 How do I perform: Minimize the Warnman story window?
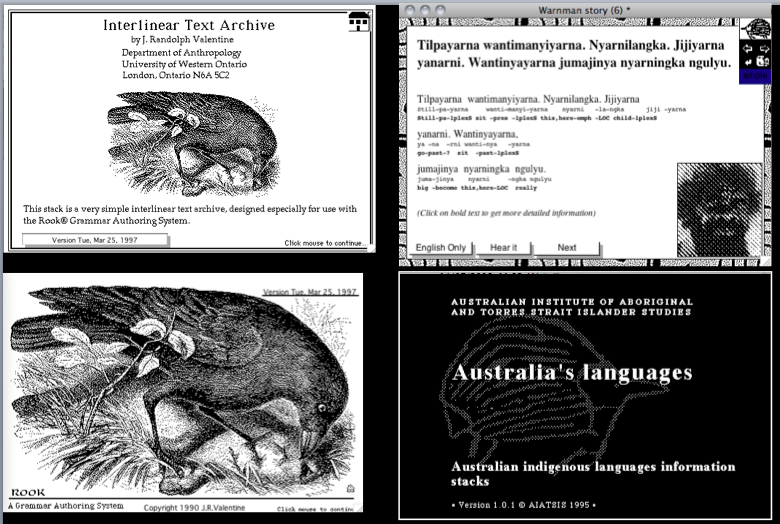425,10
